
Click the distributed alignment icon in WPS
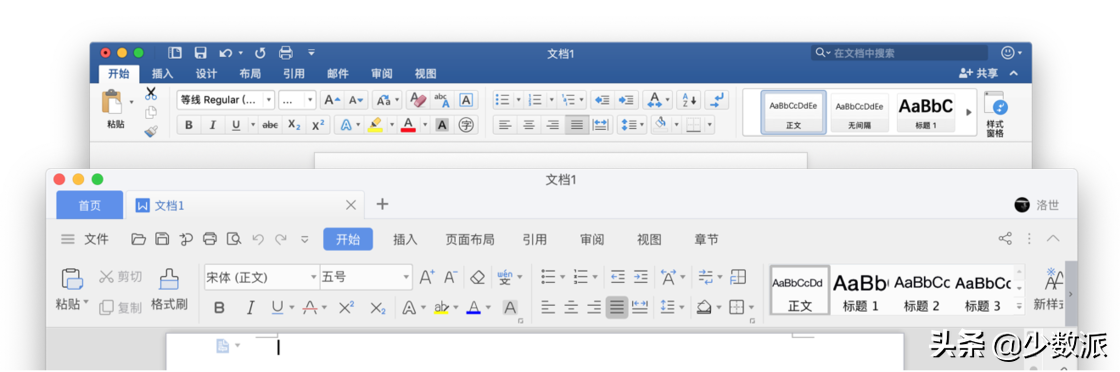click(640, 308)
